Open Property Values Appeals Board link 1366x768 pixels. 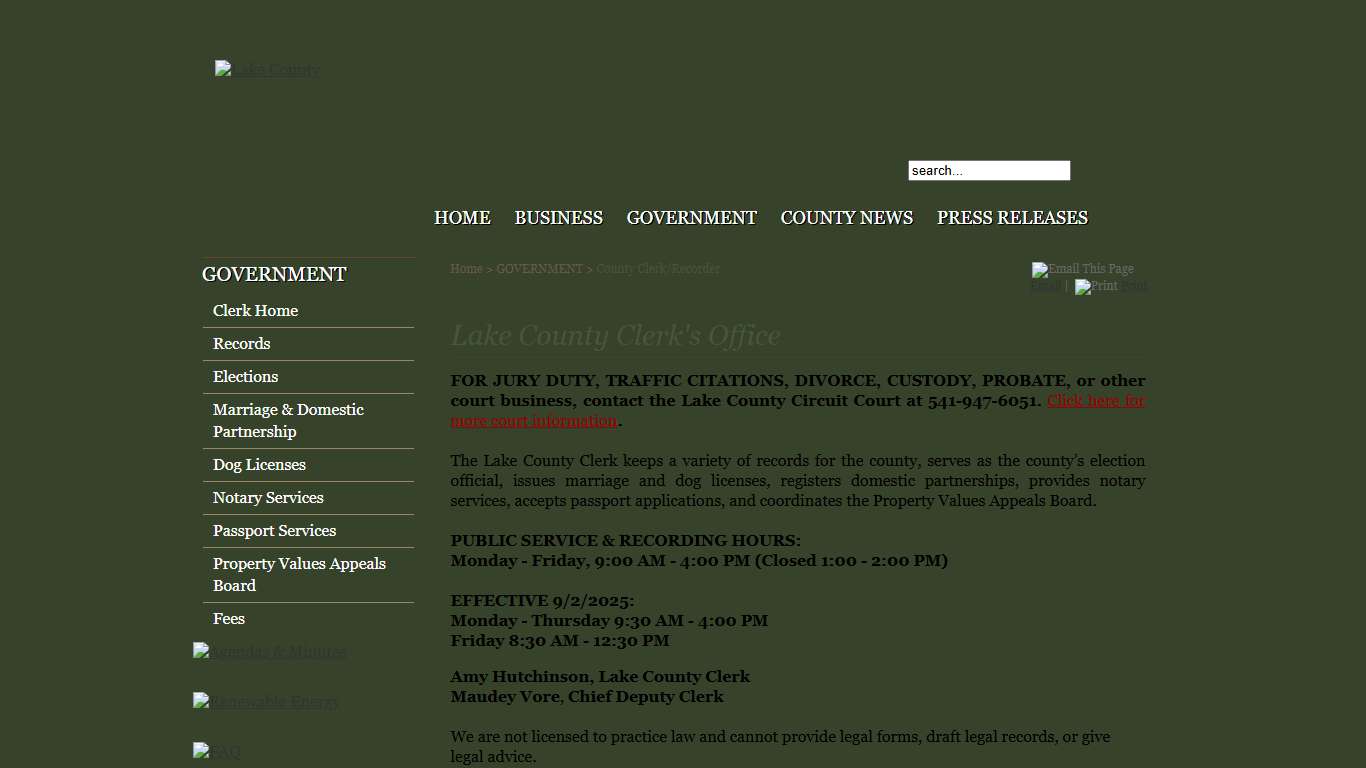[299, 575]
